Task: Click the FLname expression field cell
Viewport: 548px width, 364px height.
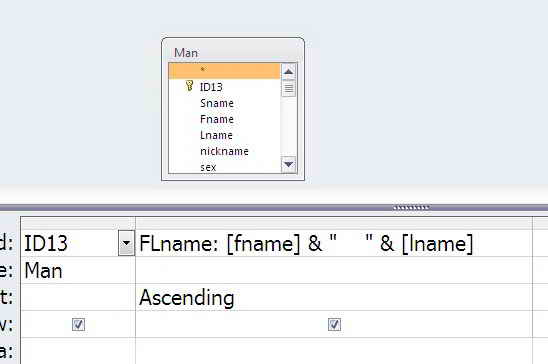Action: pos(334,243)
